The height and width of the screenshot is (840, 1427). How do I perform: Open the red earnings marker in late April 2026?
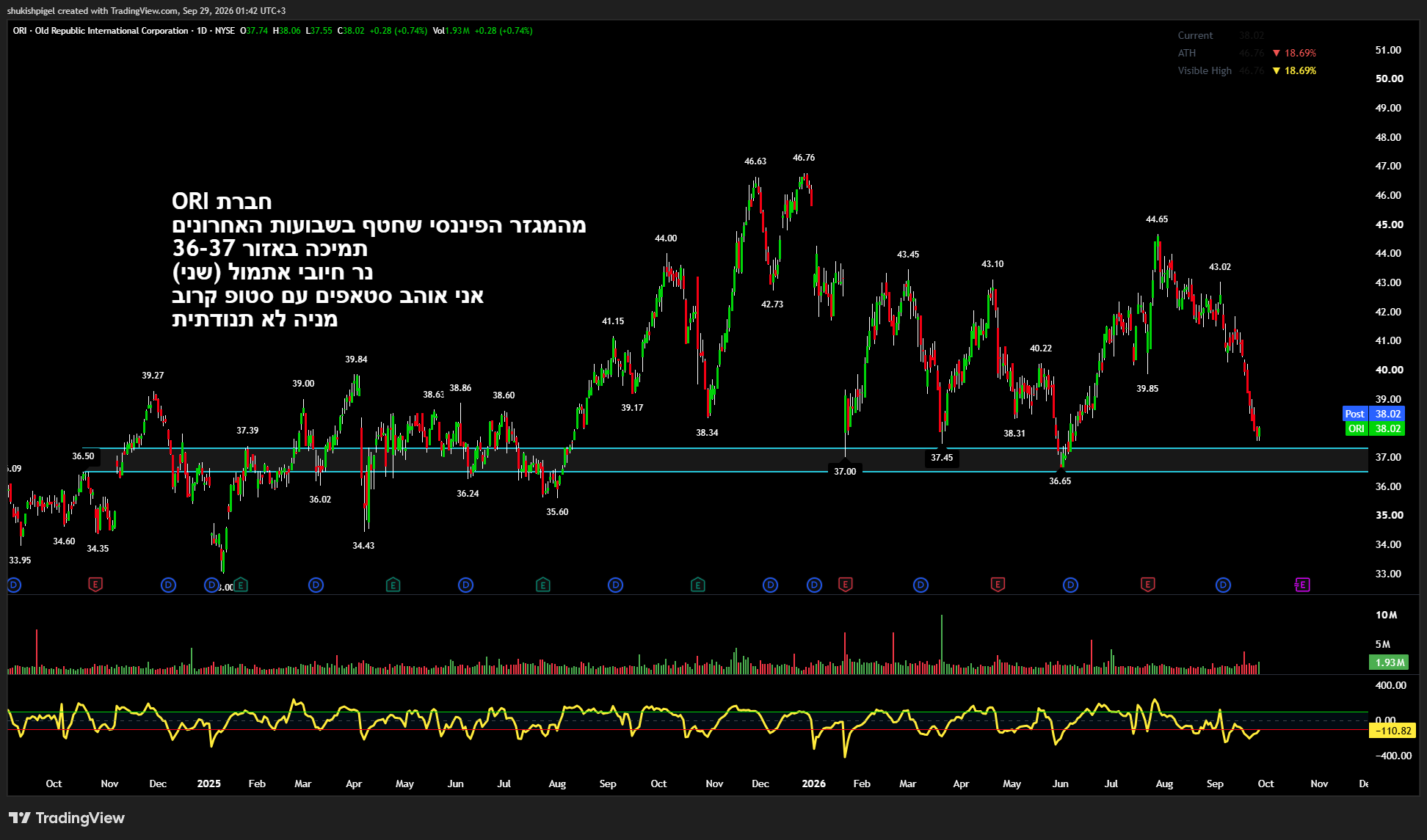click(x=997, y=585)
